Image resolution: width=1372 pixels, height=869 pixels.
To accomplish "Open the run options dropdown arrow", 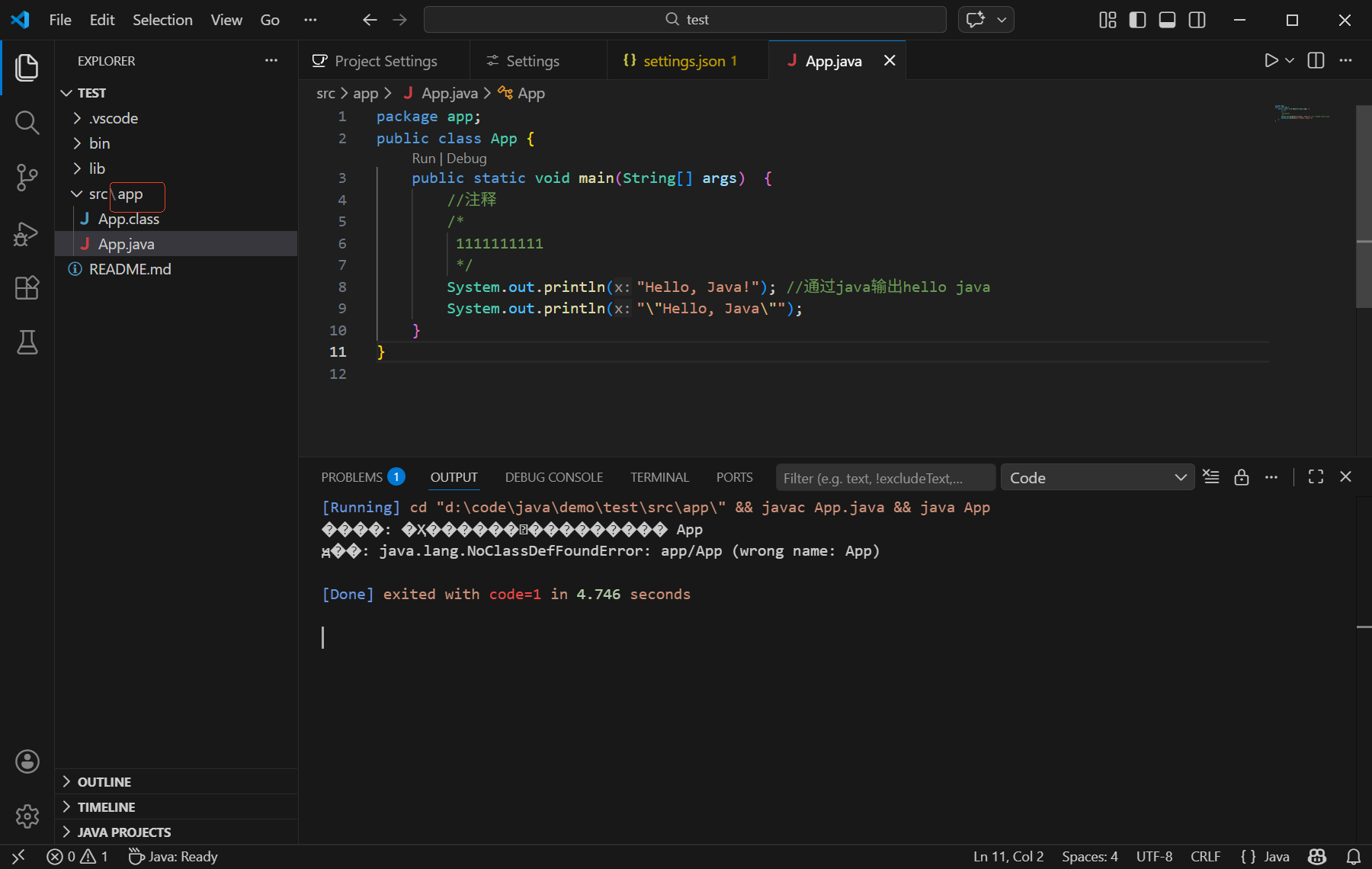I will 1290,60.
